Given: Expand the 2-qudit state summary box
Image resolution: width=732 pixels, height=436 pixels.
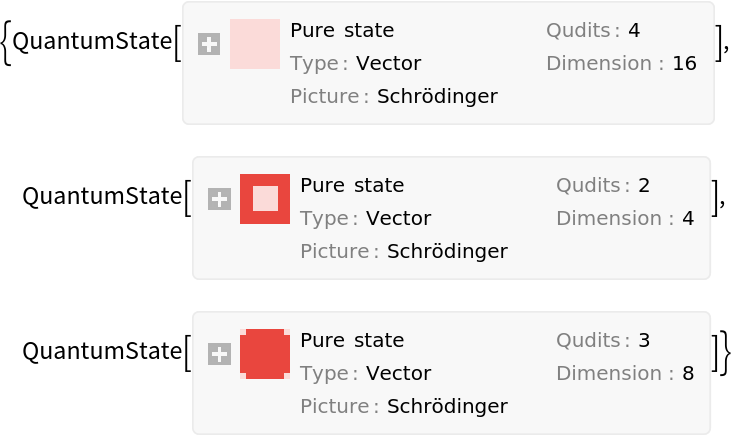Looking at the screenshot, I should pyautogui.click(x=219, y=199).
